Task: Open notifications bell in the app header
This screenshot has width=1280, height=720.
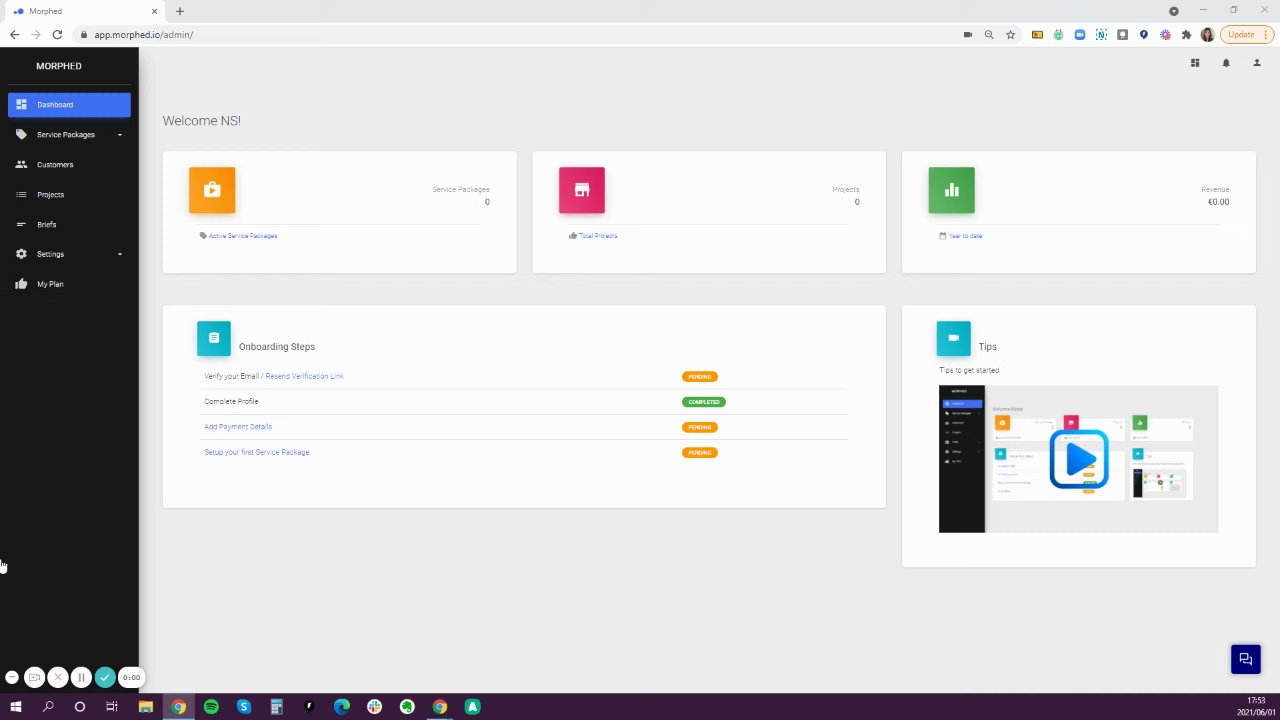Action: click(1226, 63)
